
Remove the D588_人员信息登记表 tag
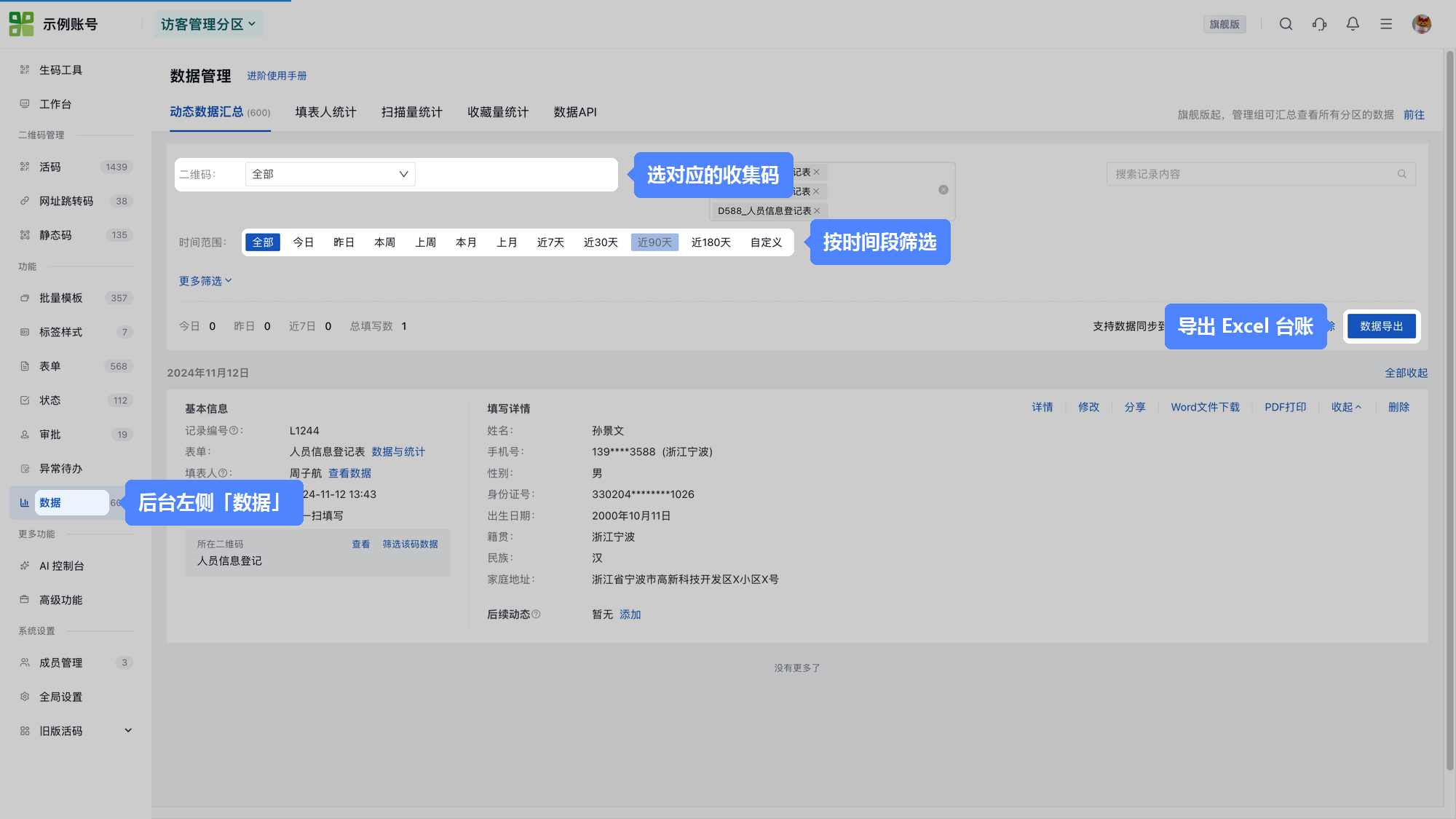[x=817, y=211]
